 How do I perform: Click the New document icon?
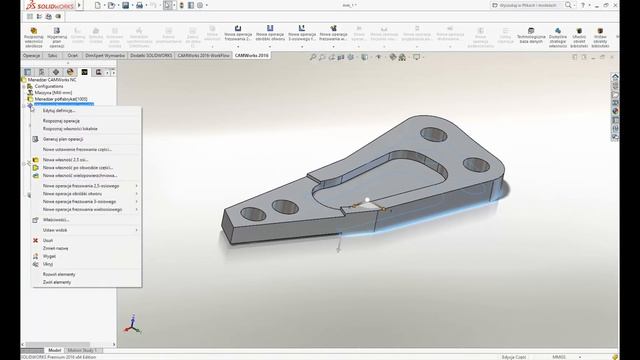click(x=98, y=5)
